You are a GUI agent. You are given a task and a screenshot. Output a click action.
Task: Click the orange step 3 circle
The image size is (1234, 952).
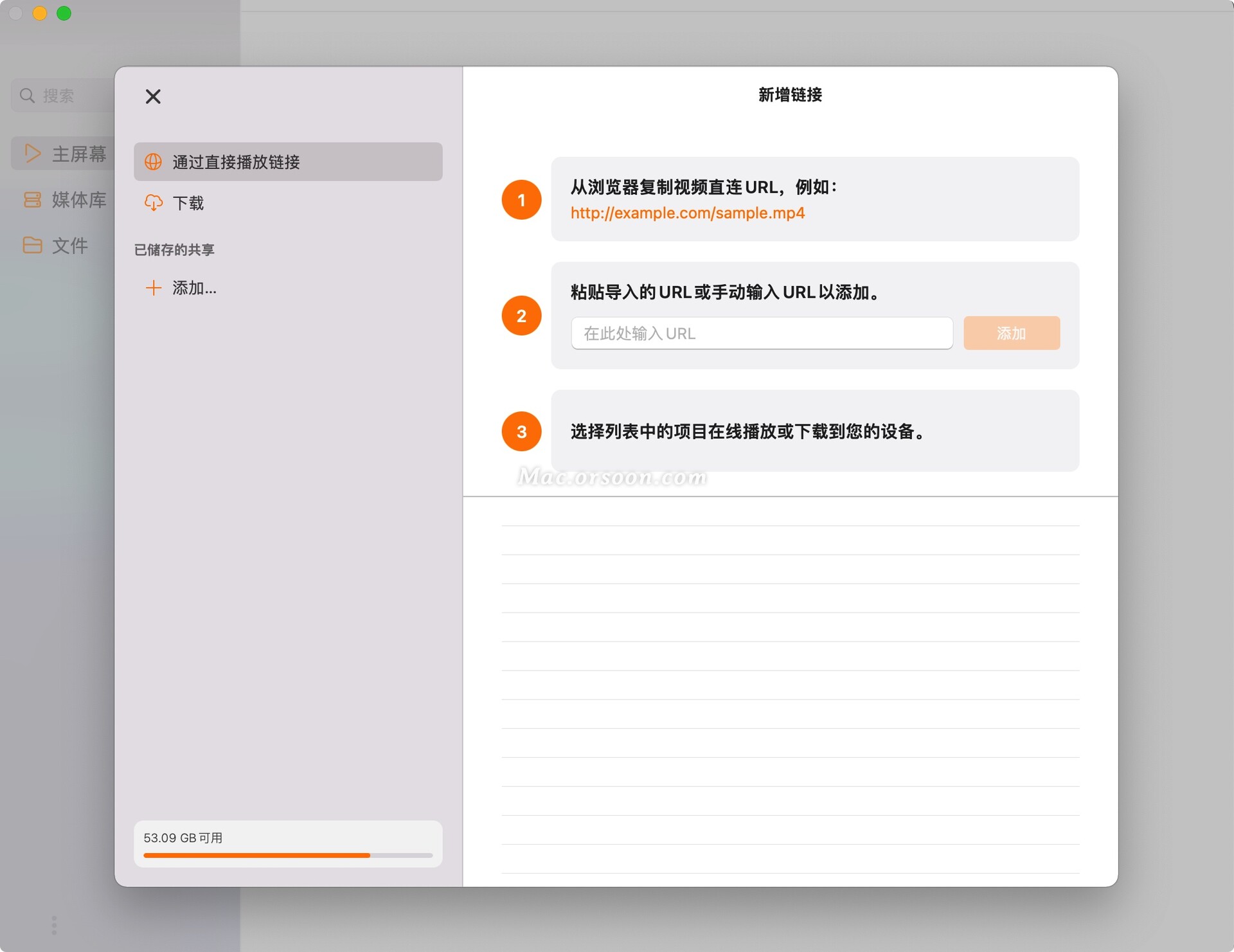(521, 431)
